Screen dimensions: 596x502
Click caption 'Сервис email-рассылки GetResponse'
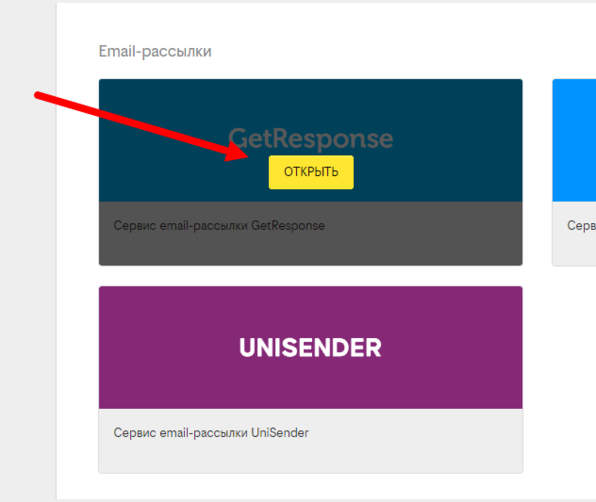point(219,225)
